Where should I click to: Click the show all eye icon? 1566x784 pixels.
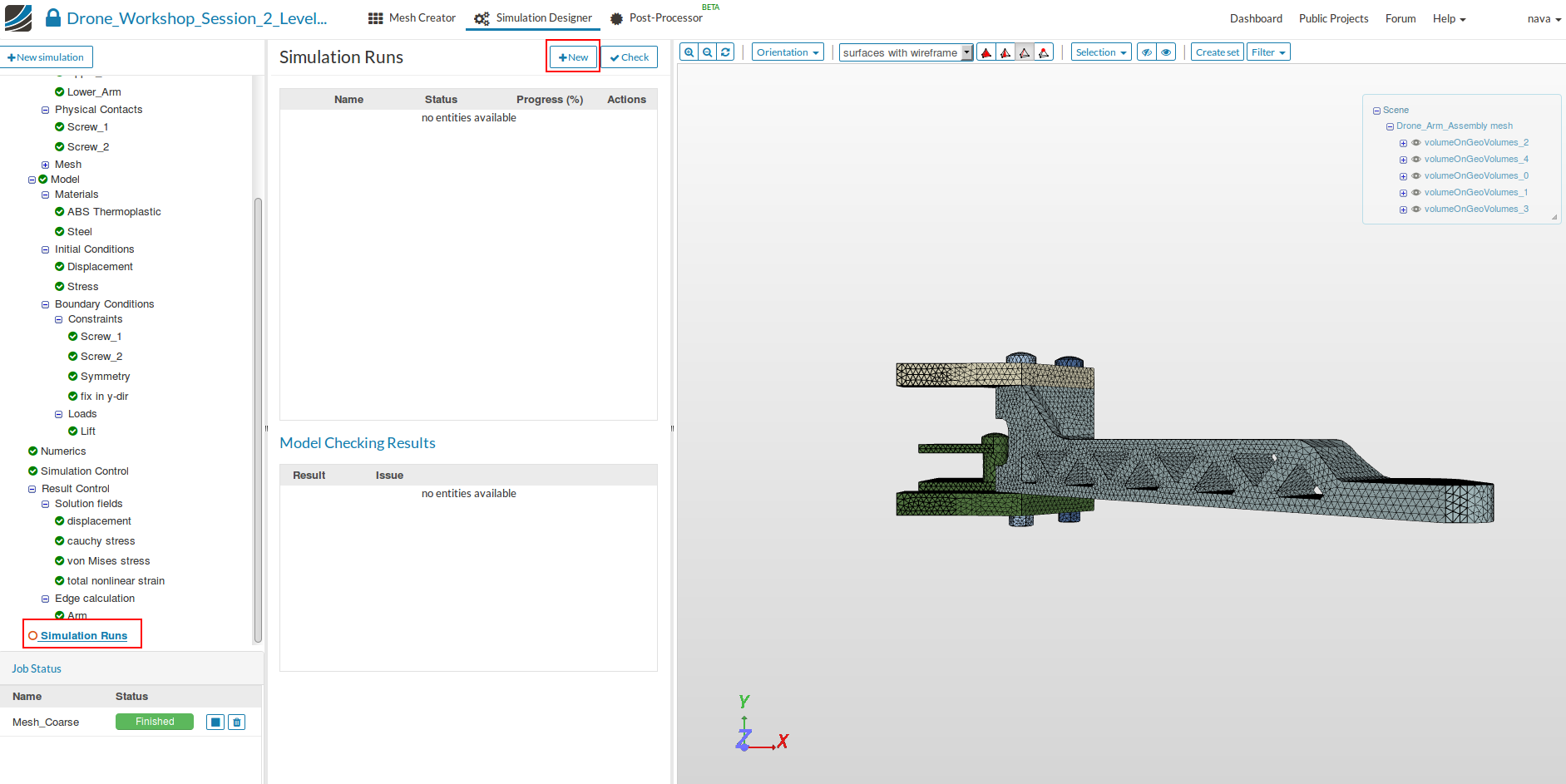tap(1166, 52)
